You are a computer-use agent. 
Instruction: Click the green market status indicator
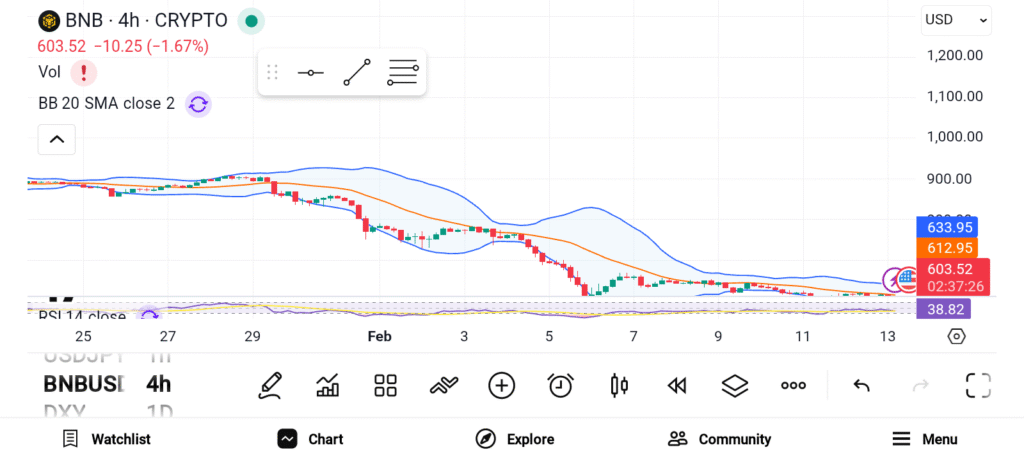[252, 20]
